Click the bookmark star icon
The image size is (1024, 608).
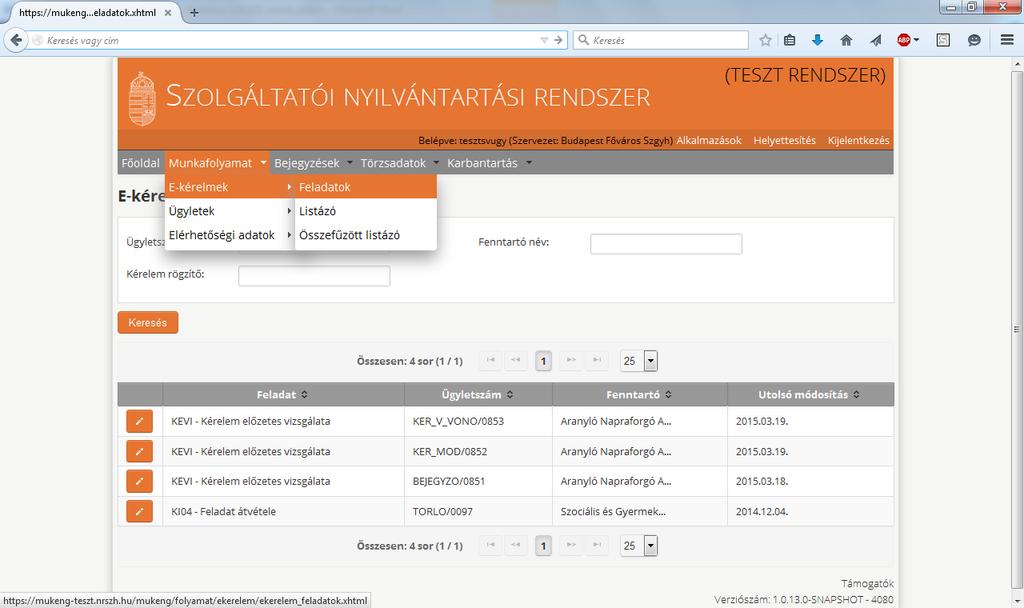(765, 40)
